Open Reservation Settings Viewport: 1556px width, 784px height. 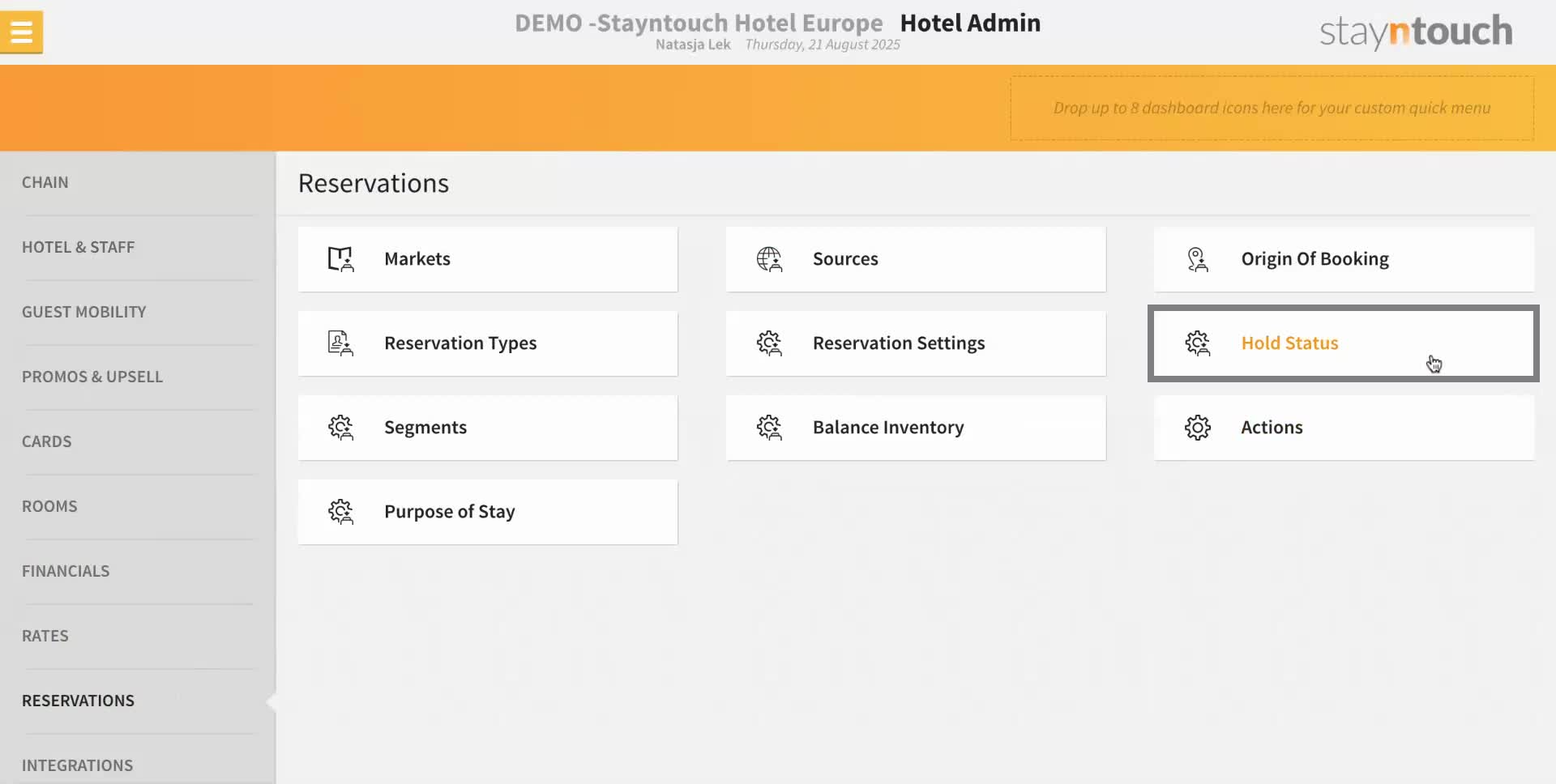point(916,343)
